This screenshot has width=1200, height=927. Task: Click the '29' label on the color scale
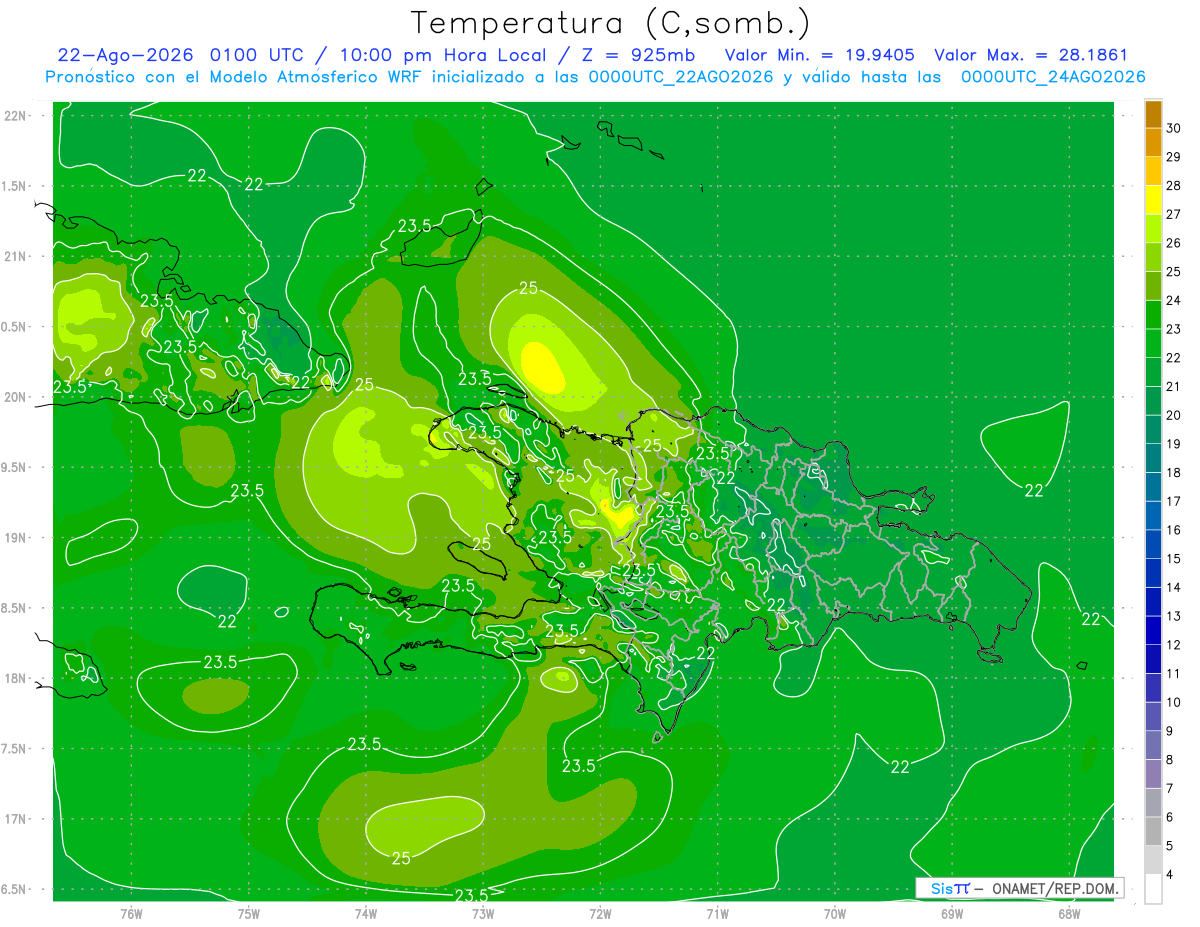[x=1174, y=157]
